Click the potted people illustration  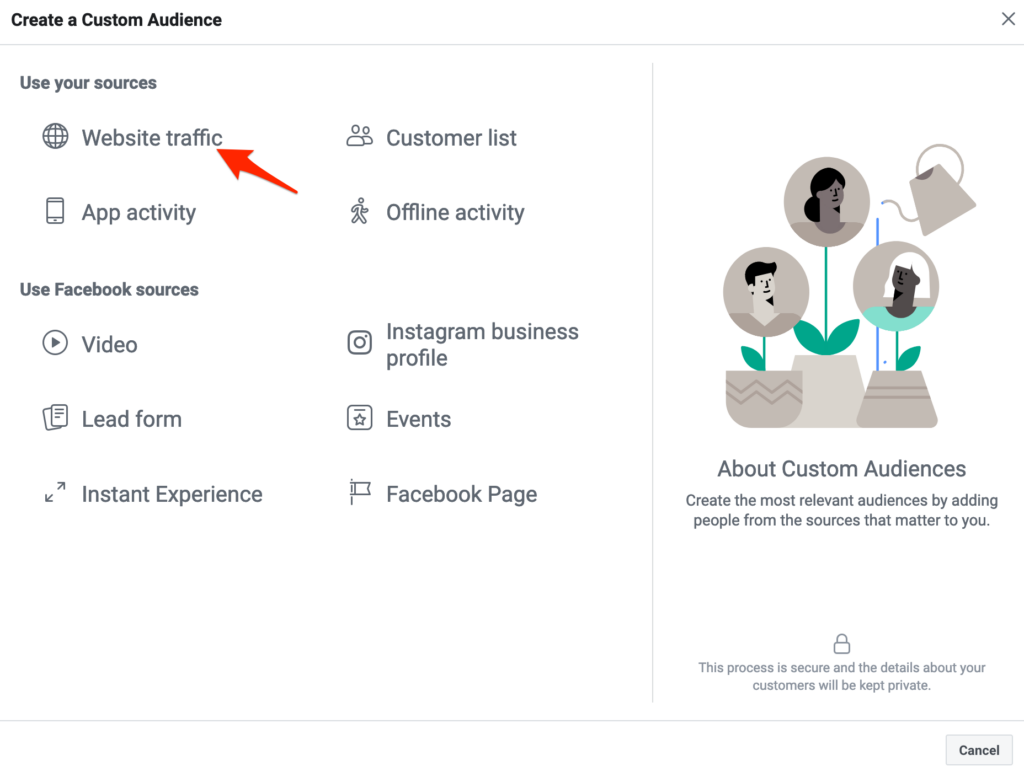(842, 290)
